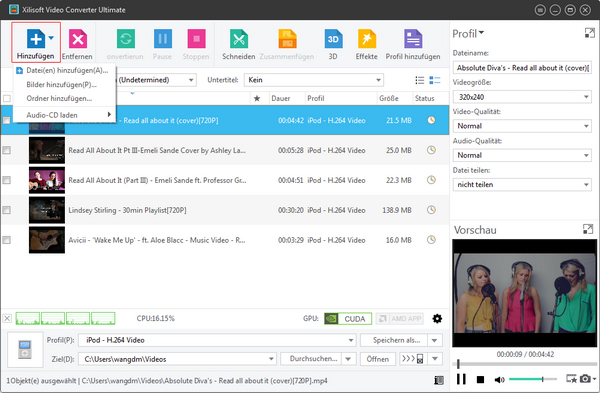Open the Schneiden clip tool
Image resolution: width=600 pixels, height=393 pixels.
tap(239, 39)
